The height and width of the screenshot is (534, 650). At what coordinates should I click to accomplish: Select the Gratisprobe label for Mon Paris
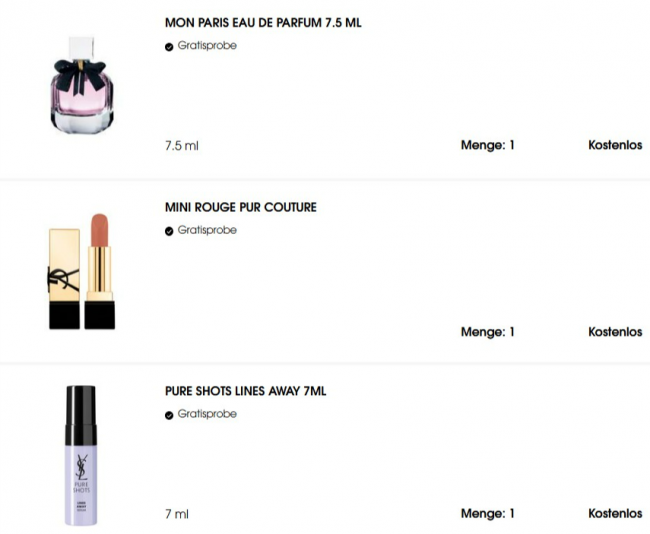click(x=207, y=46)
